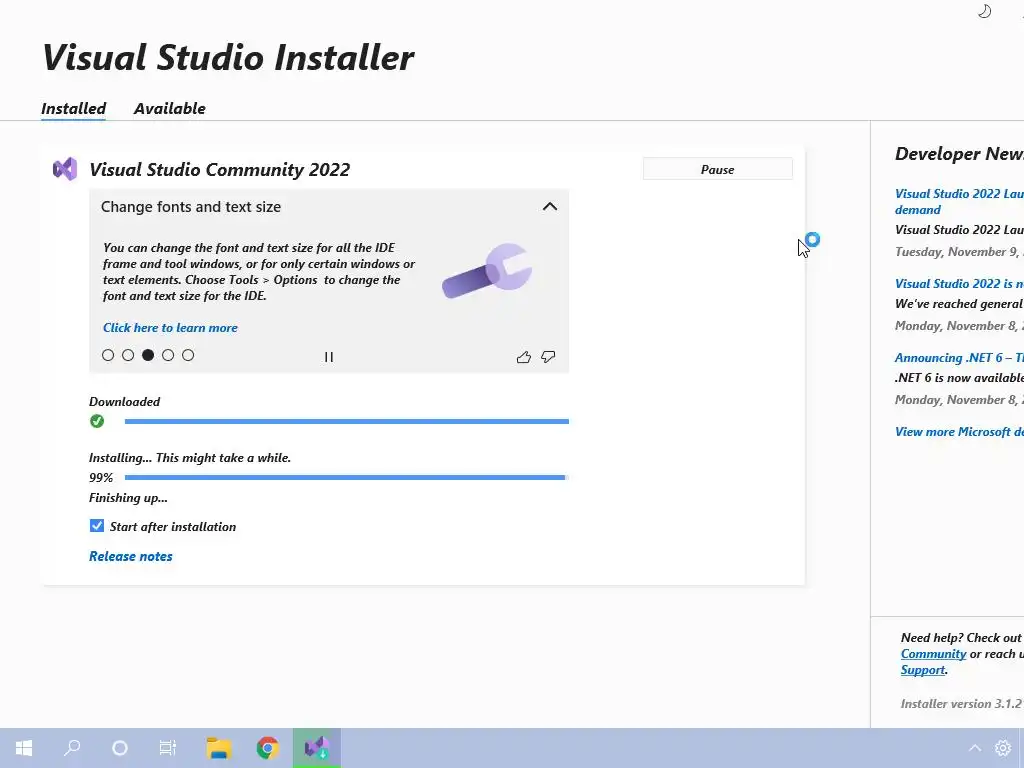Click the Visual Studio Community 2022 logo icon
The image size is (1024, 768).
click(x=65, y=169)
